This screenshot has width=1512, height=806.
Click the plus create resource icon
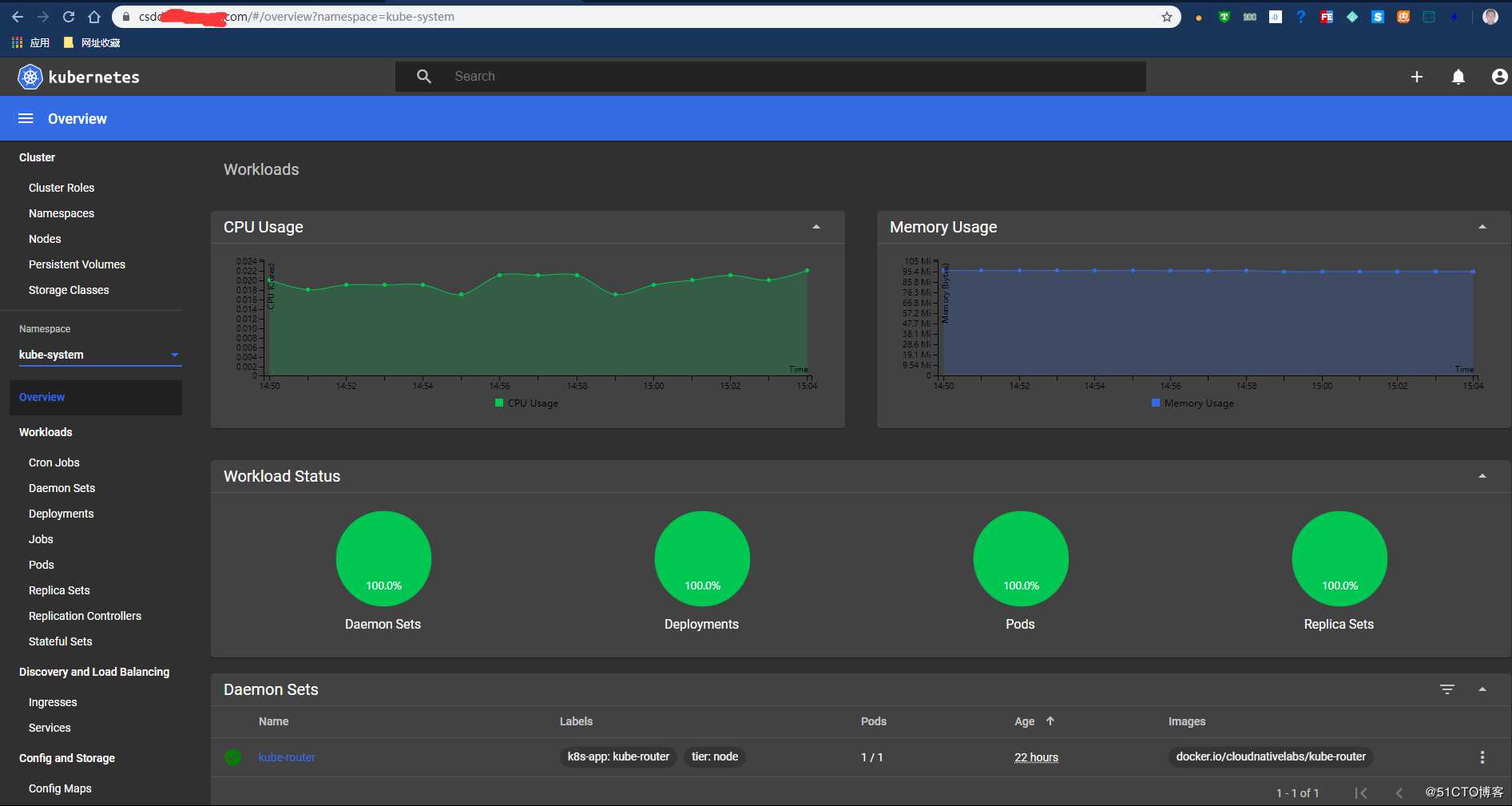1416,77
